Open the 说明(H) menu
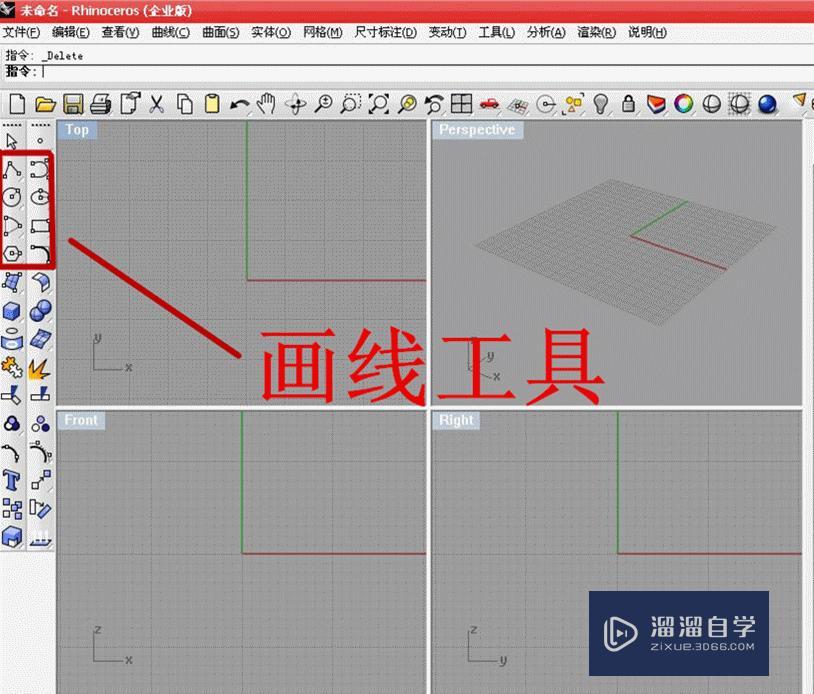The width and height of the screenshot is (814, 694). [x=647, y=32]
